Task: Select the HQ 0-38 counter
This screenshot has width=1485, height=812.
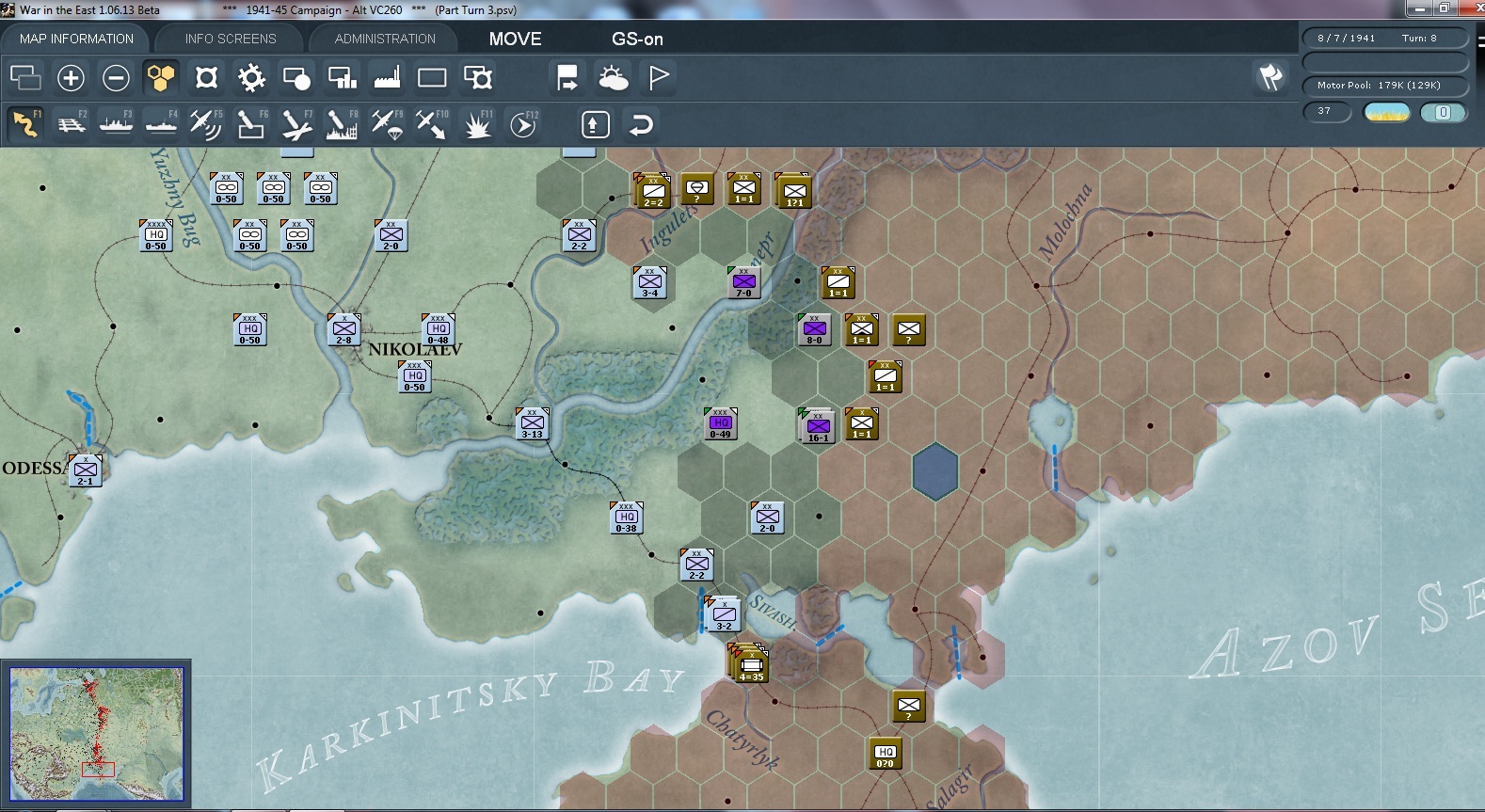Action: (627, 517)
